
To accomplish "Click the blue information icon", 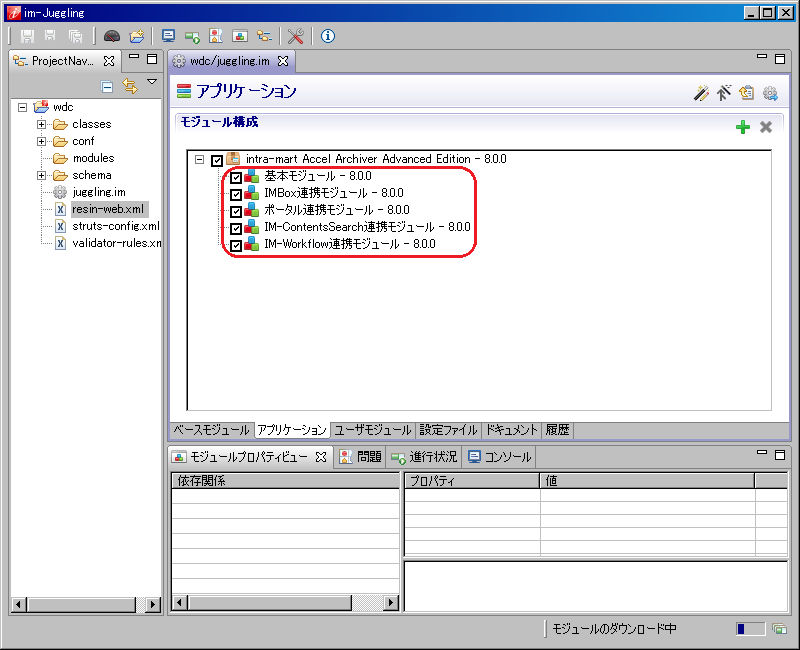I will [328, 36].
